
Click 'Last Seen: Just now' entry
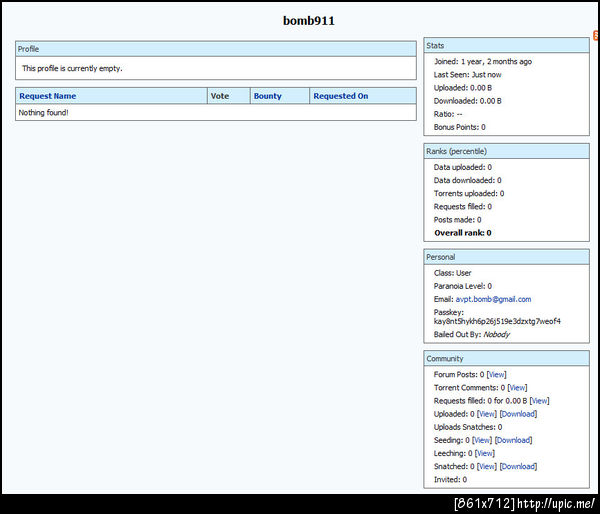[x=467, y=75]
